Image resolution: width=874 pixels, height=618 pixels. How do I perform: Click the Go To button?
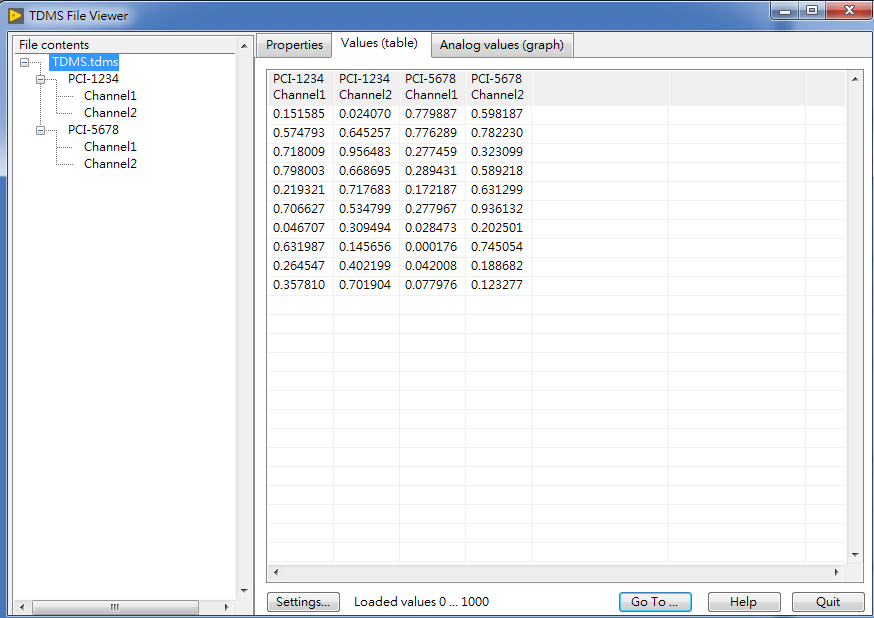tap(655, 601)
